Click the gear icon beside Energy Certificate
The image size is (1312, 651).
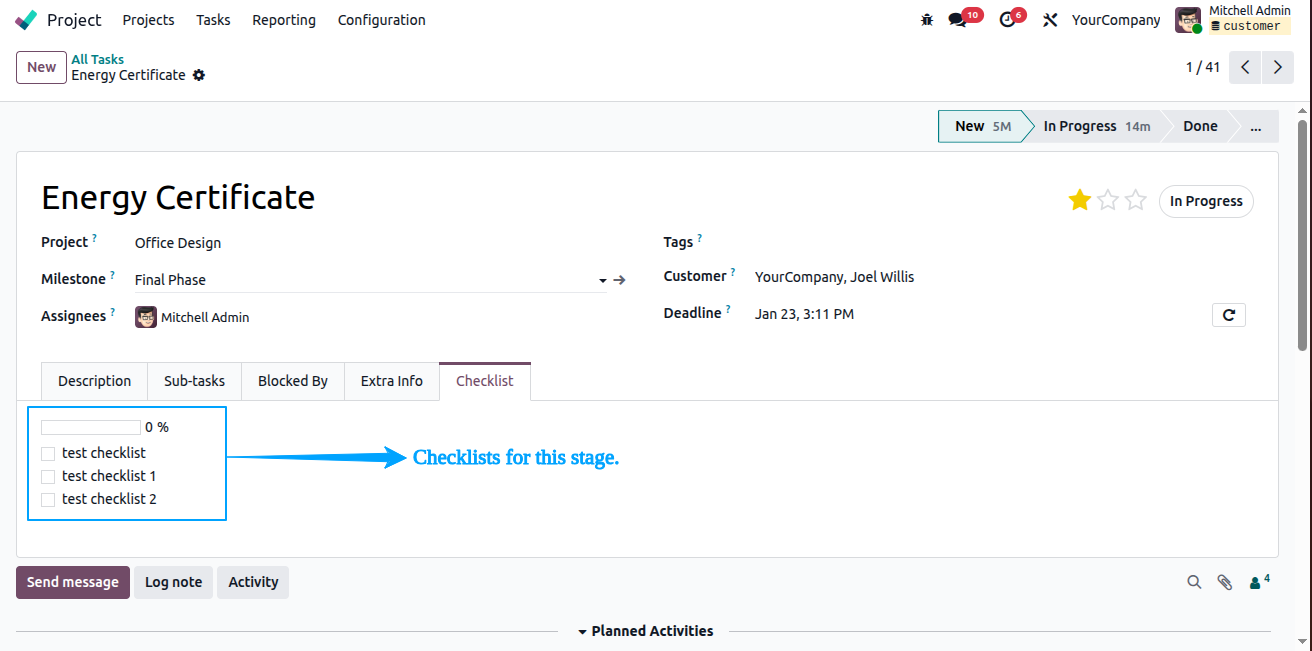click(199, 75)
